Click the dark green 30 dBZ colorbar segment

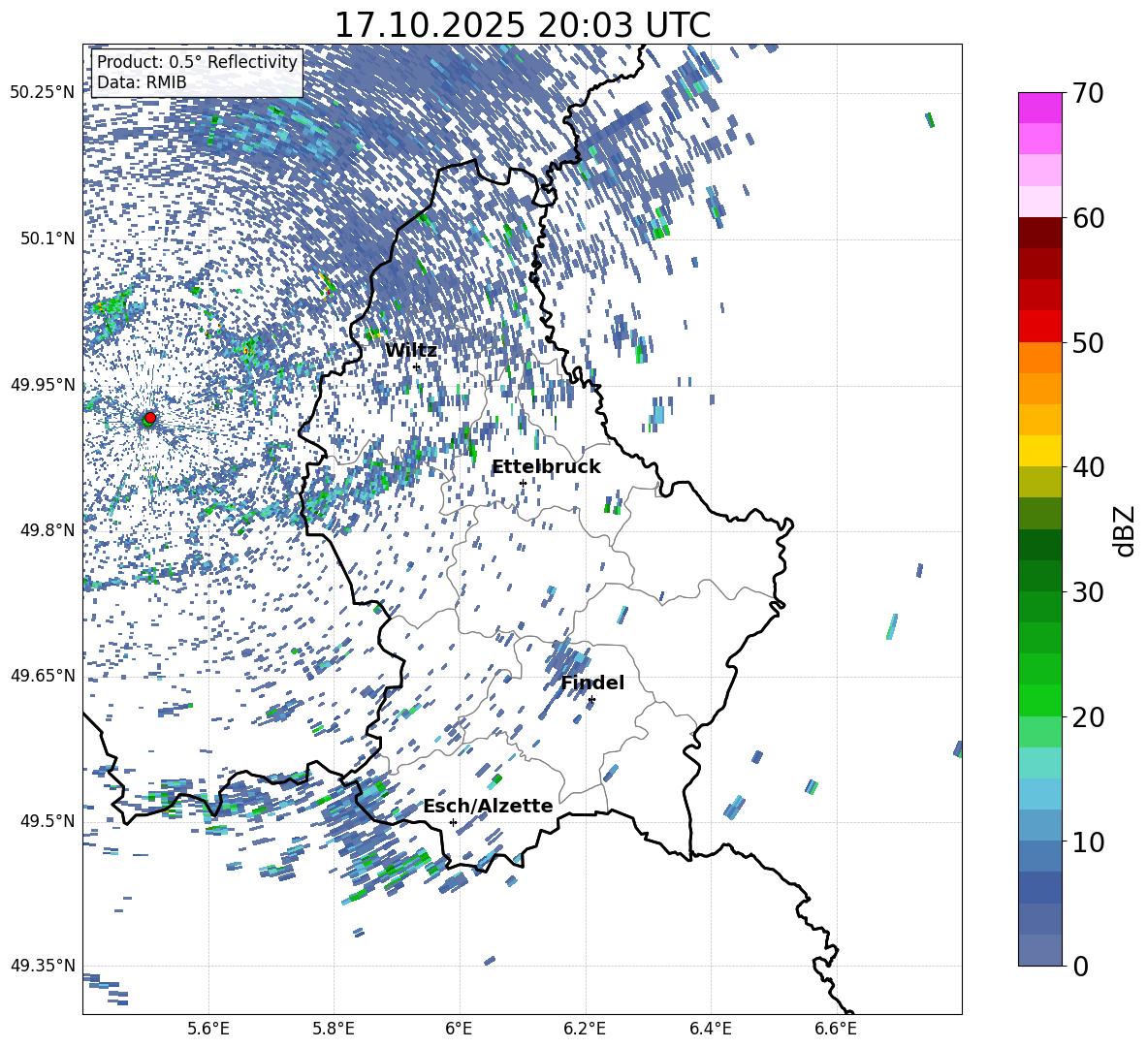coord(1039,576)
